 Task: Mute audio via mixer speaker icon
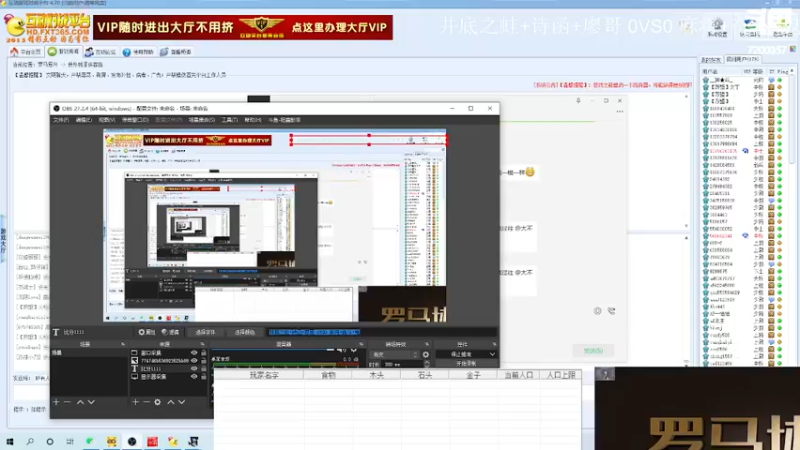(341, 351)
